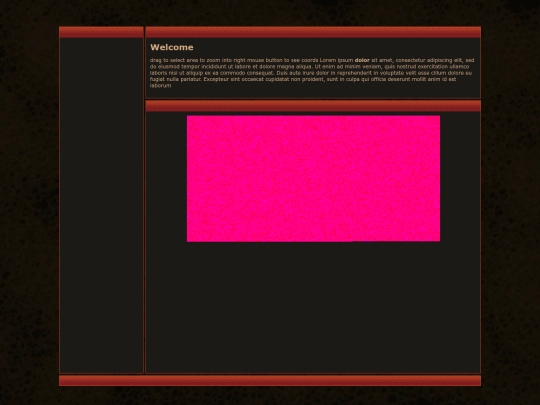The image size is (540, 405).
Task: Click the bold word "dolor"
Action: tap(362, 60)
